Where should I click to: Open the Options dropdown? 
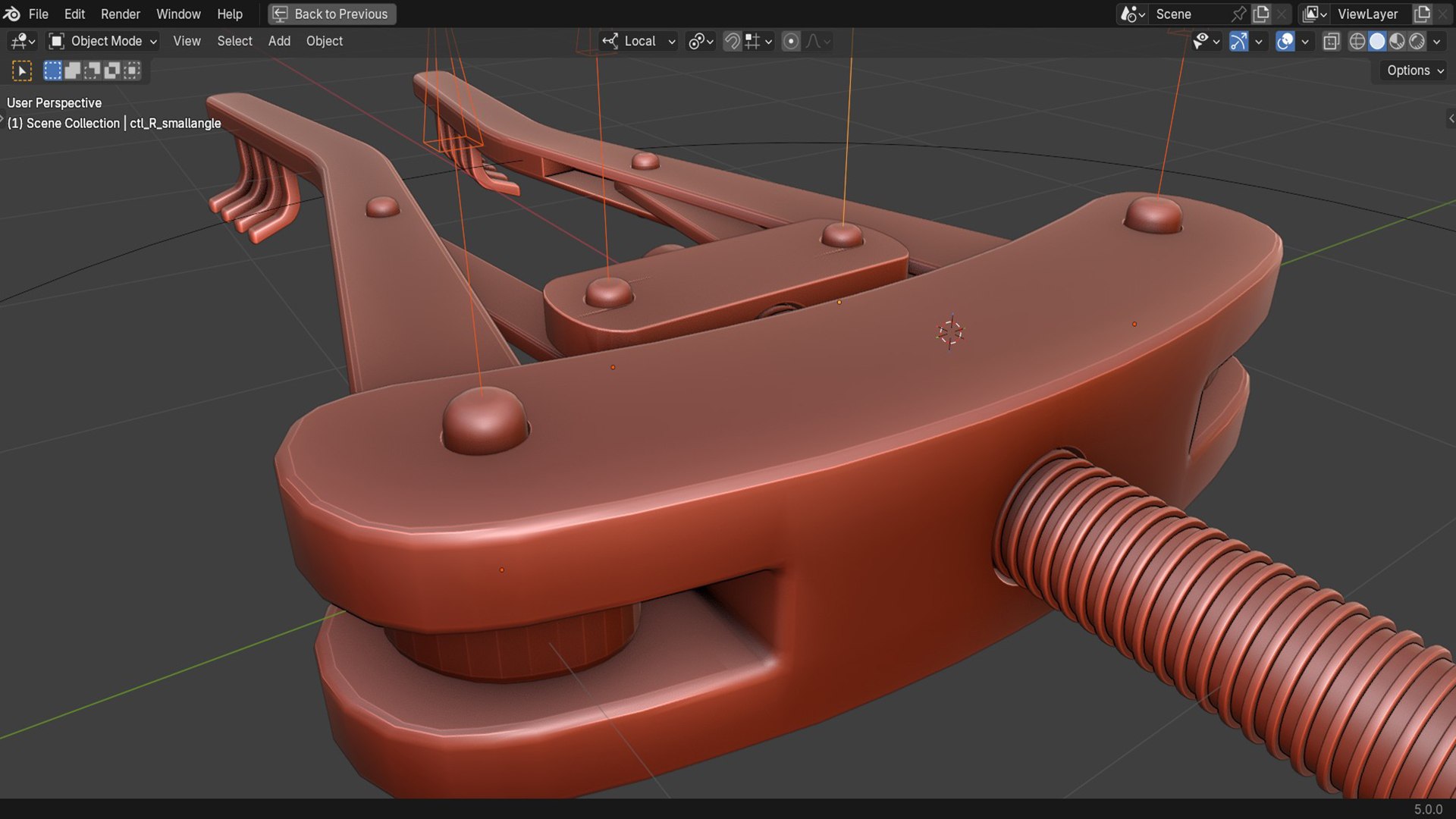coord(1414,71)
